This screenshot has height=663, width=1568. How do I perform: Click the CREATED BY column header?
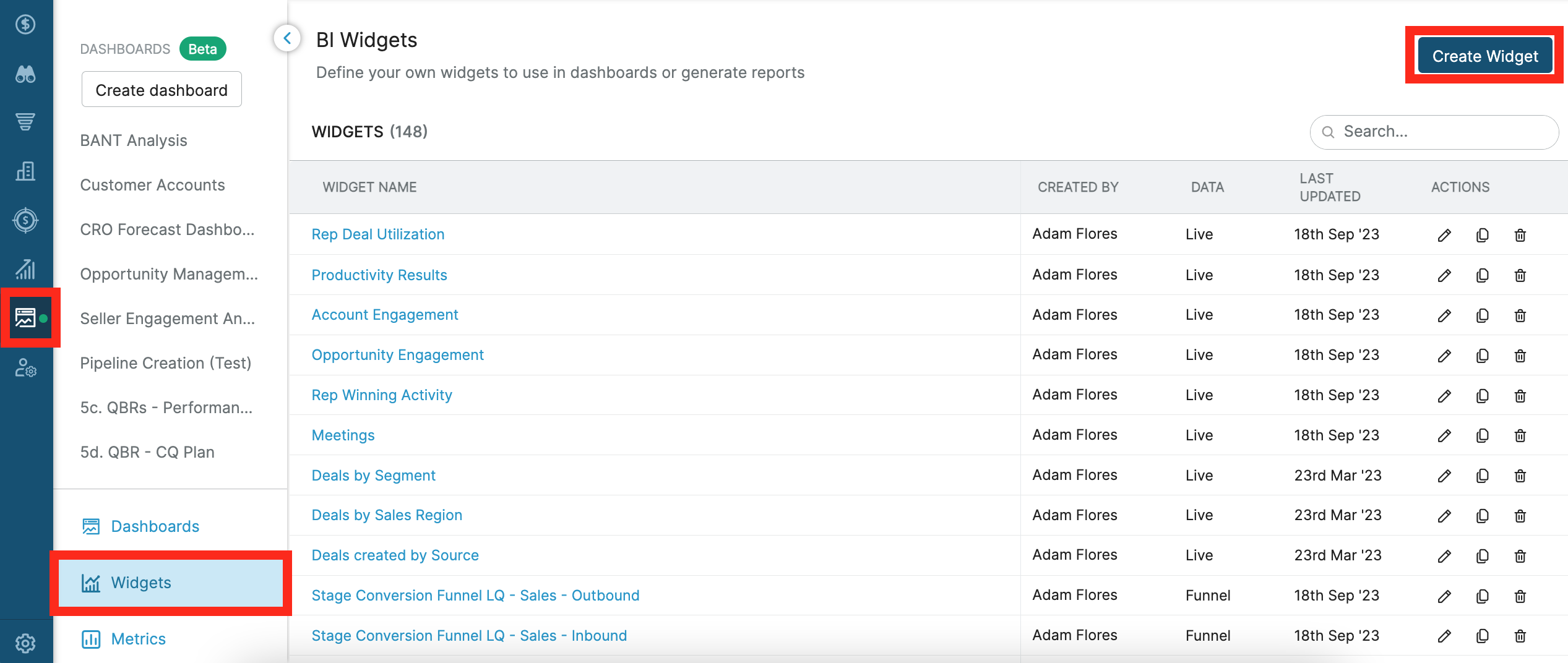(1078, 187)
